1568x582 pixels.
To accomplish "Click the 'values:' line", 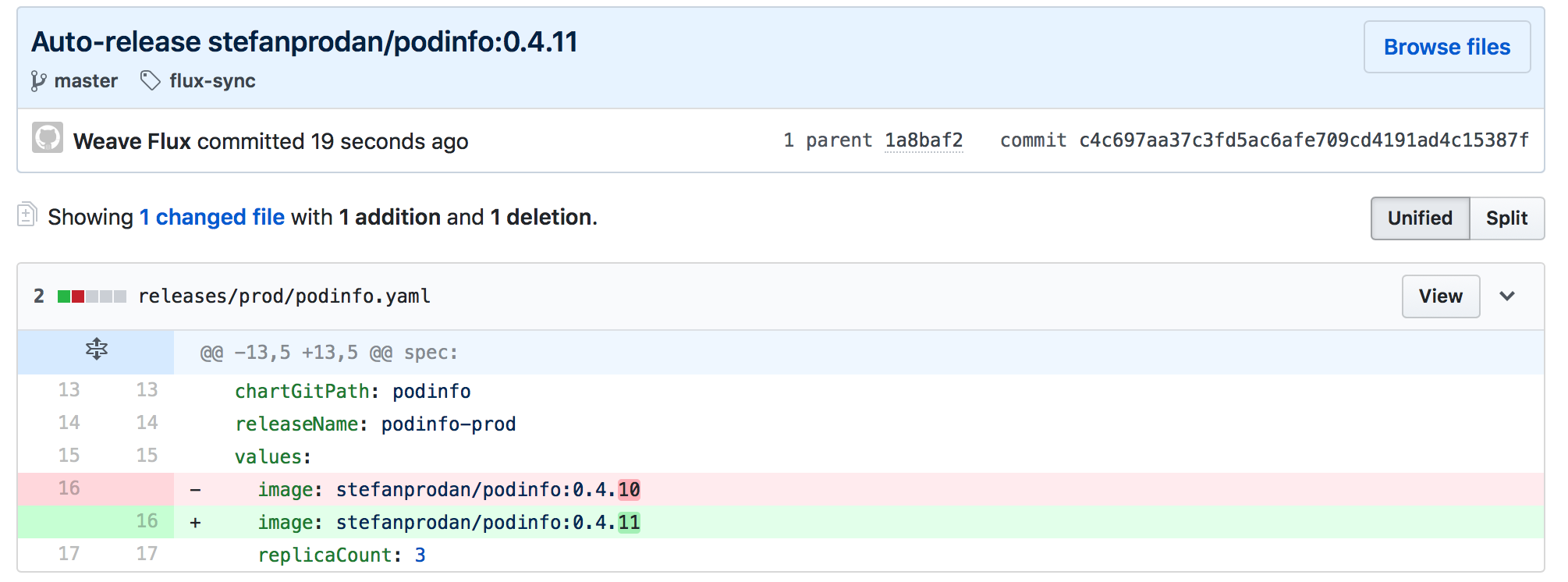I will pyautogui.click(x=859, y=456).
